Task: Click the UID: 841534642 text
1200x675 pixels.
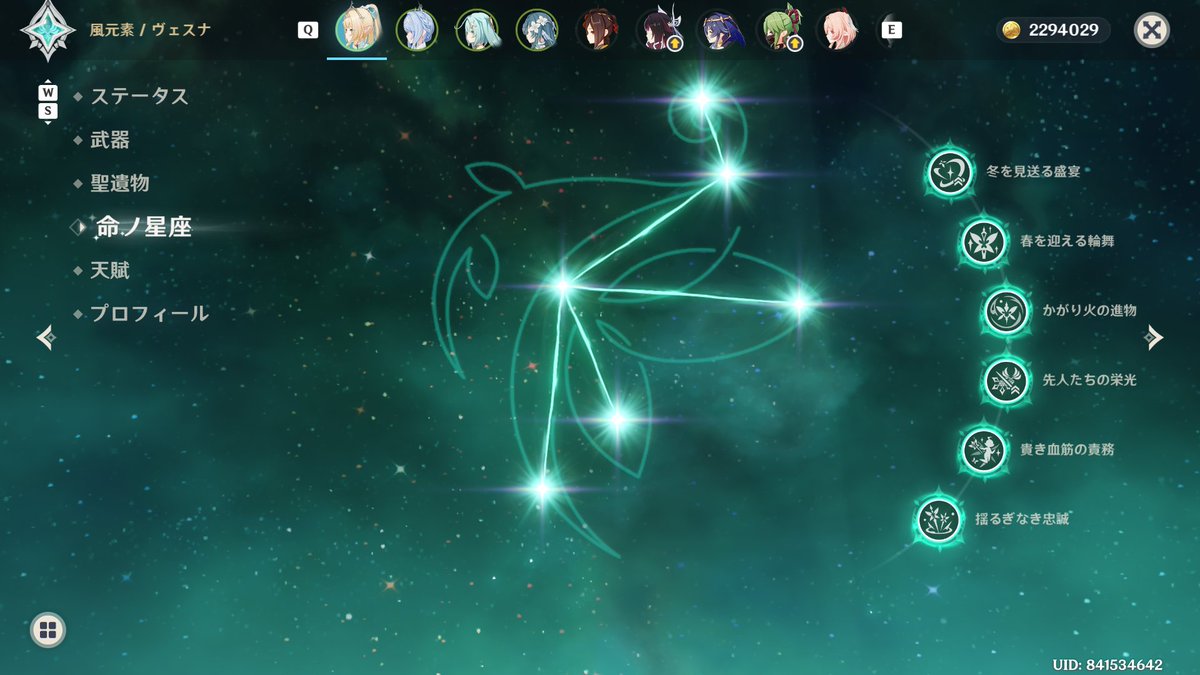Action: point(1107,664)
